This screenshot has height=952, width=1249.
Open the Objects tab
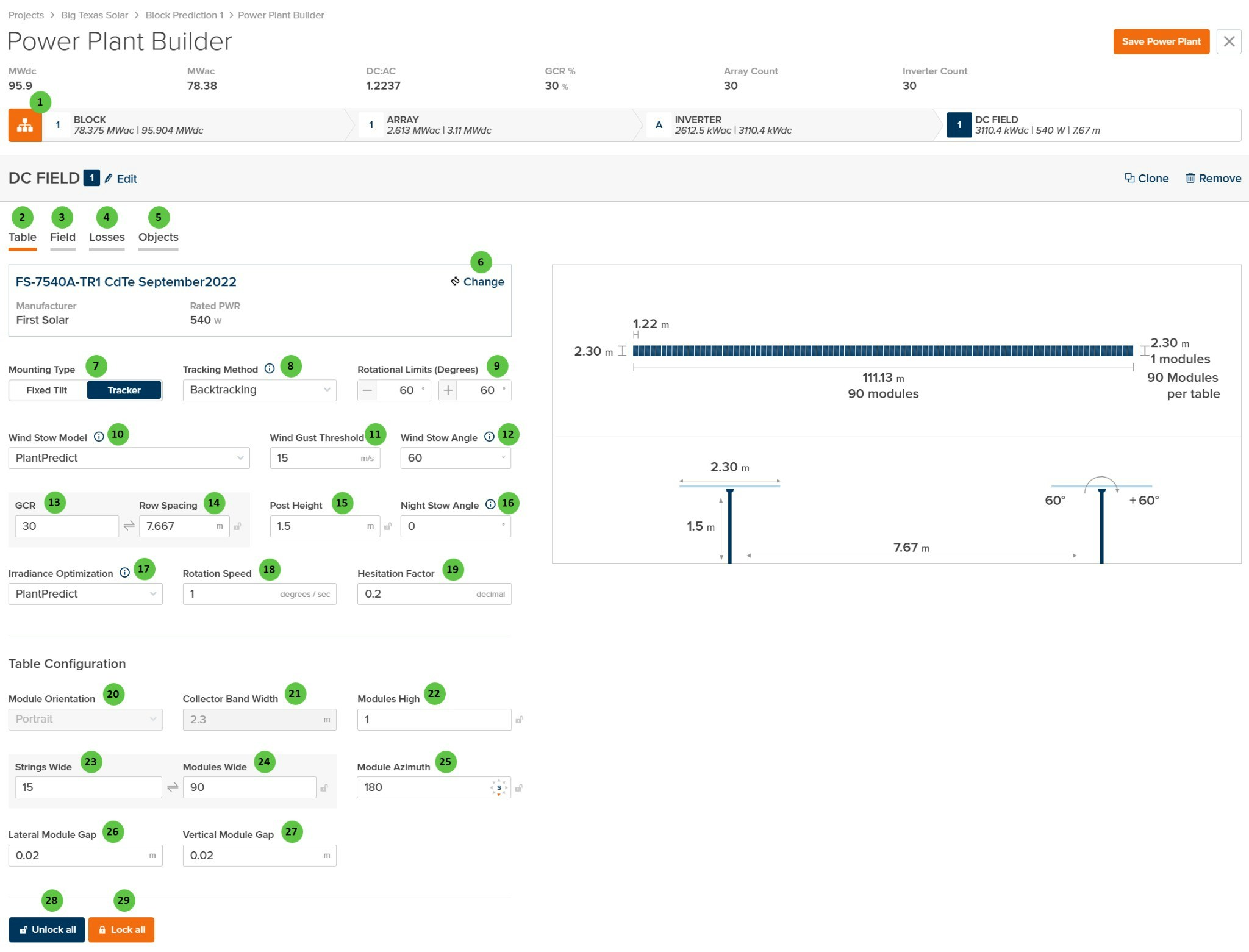(158, 237)
